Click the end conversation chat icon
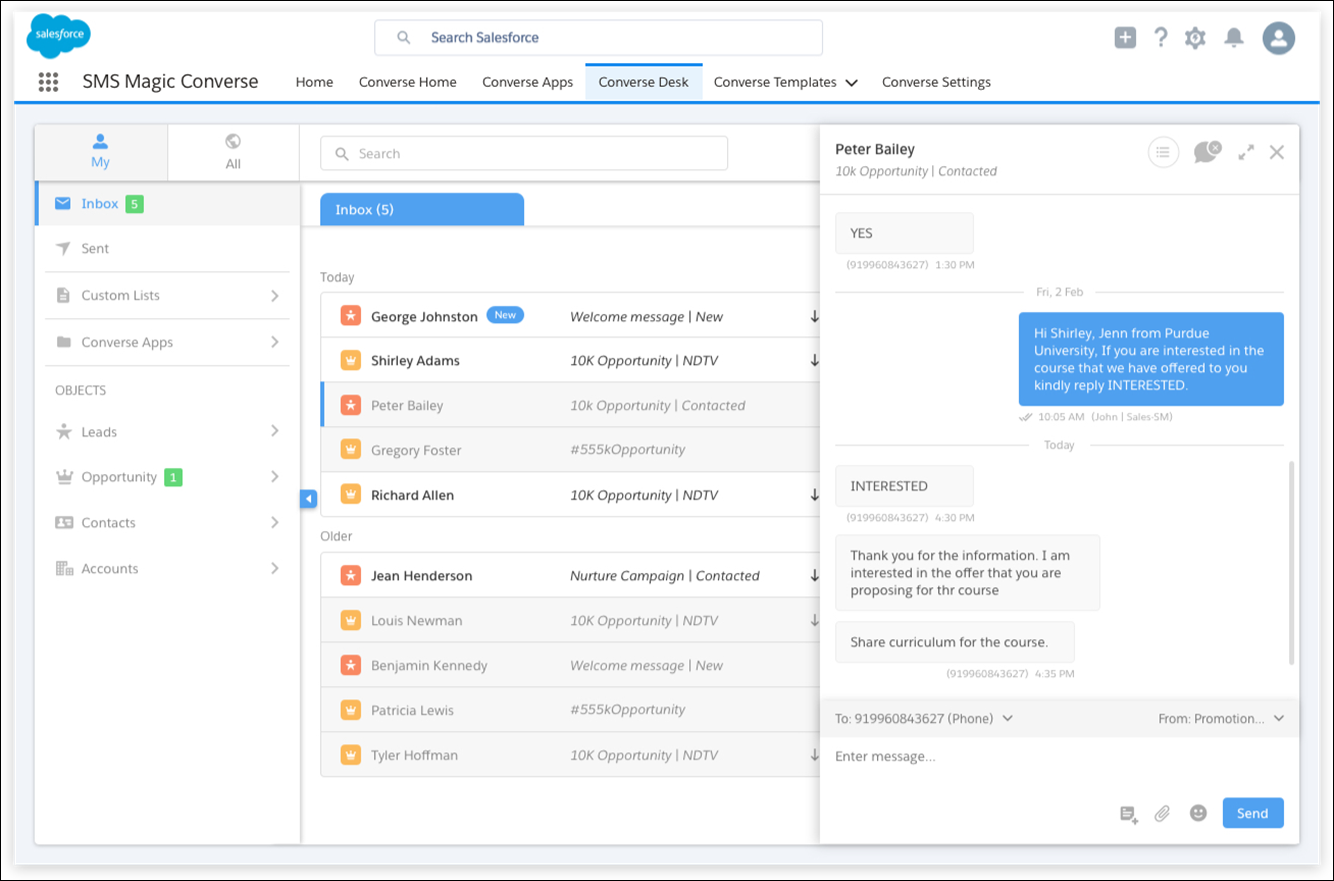 (x=1207, y=152)
